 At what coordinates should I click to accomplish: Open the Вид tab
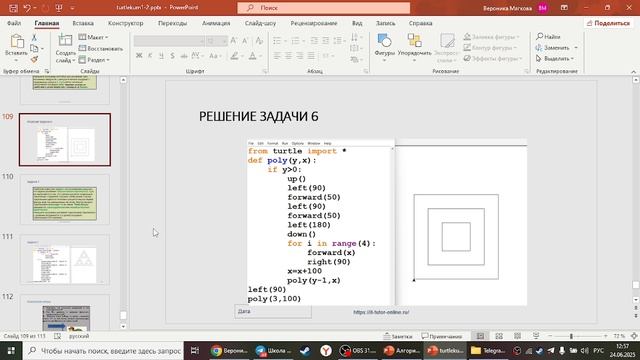coord(357,23)
